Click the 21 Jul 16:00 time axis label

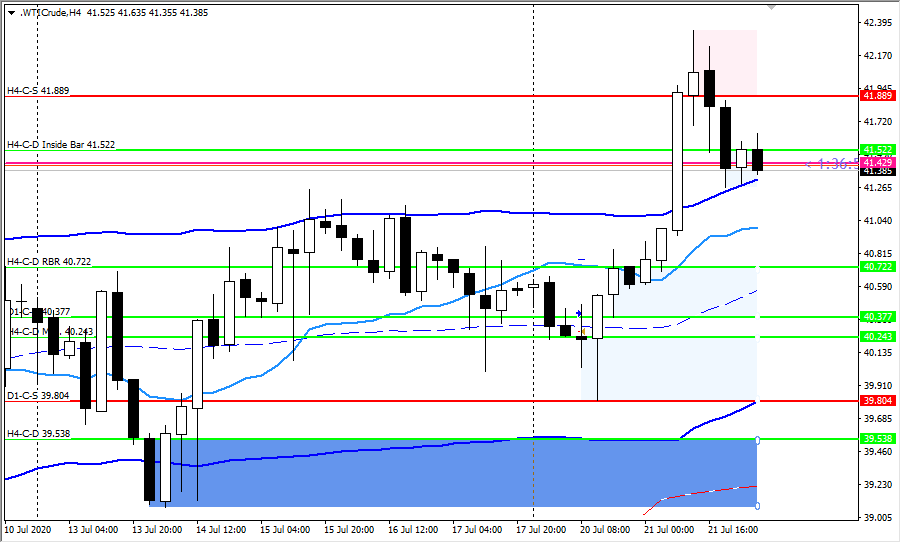click(x=732, y=529)
